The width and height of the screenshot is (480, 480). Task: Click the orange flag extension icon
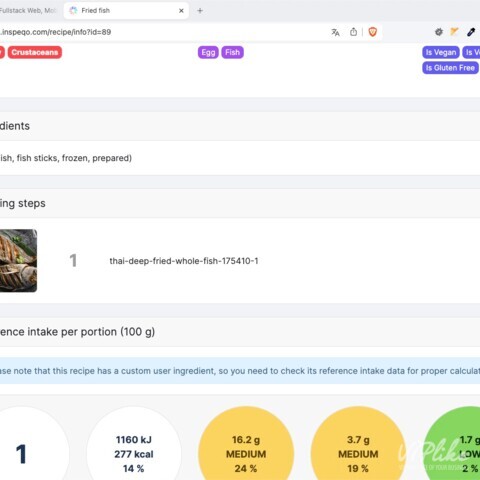454,32
